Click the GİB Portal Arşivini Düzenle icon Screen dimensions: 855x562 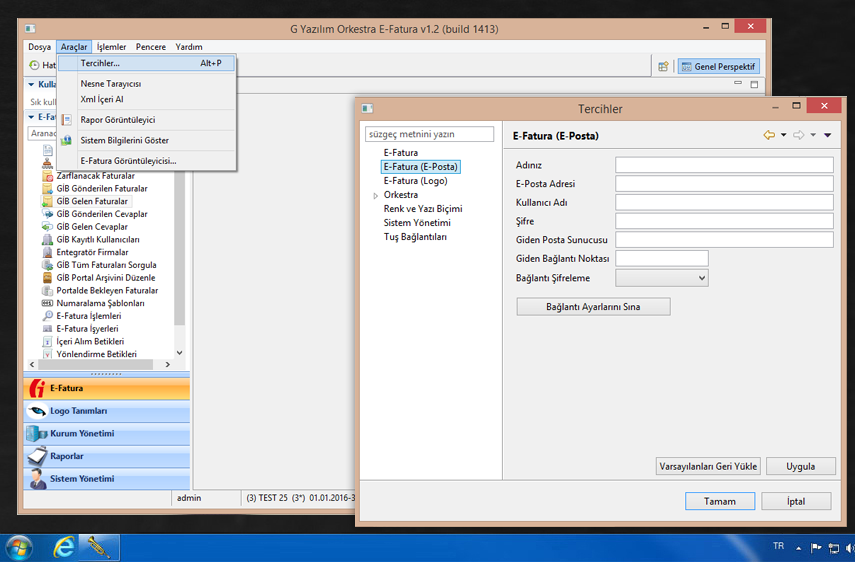point(47,277)
